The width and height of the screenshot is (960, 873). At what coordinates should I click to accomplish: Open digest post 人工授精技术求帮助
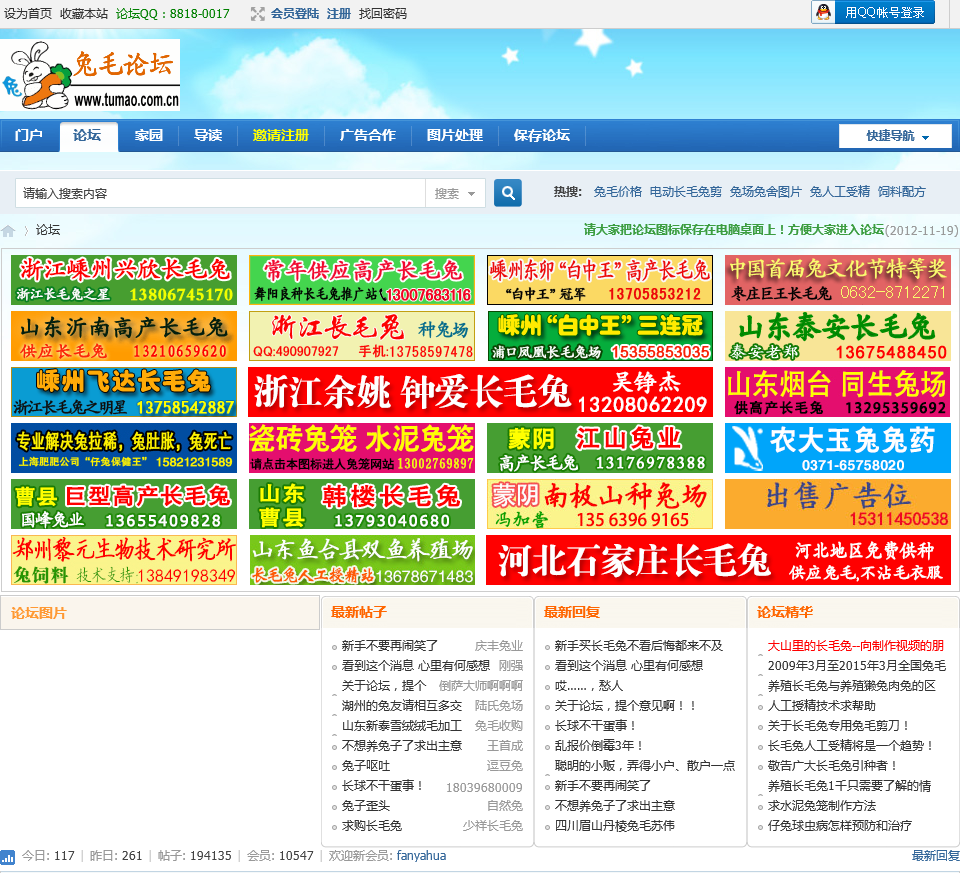(x=822, y=706)
